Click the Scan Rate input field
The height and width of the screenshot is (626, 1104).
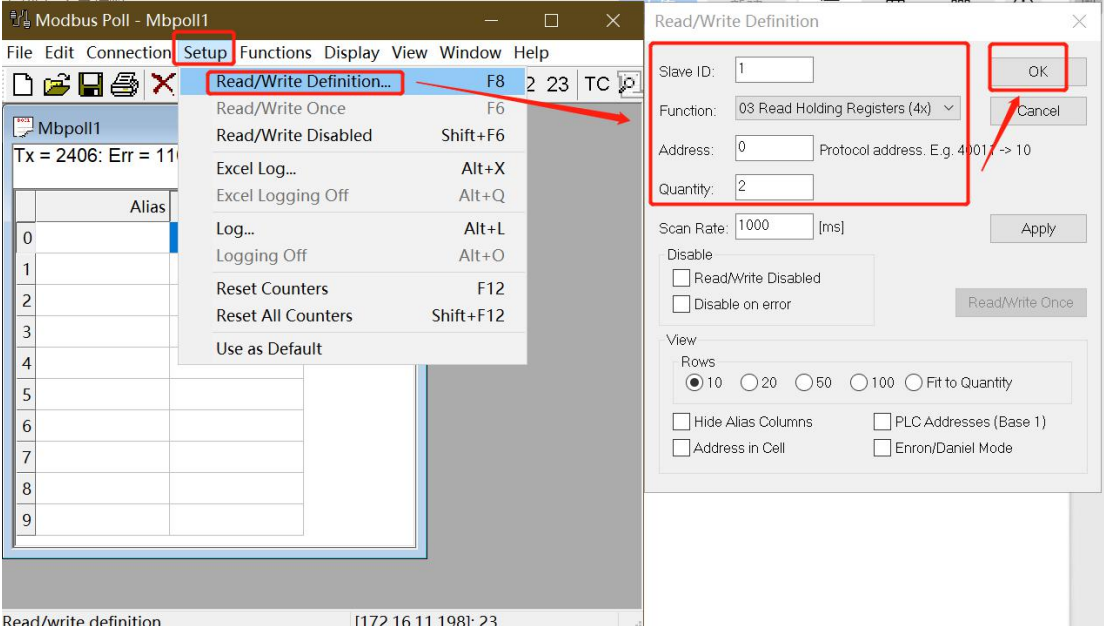pyautogui.click(x=774, y=226)
